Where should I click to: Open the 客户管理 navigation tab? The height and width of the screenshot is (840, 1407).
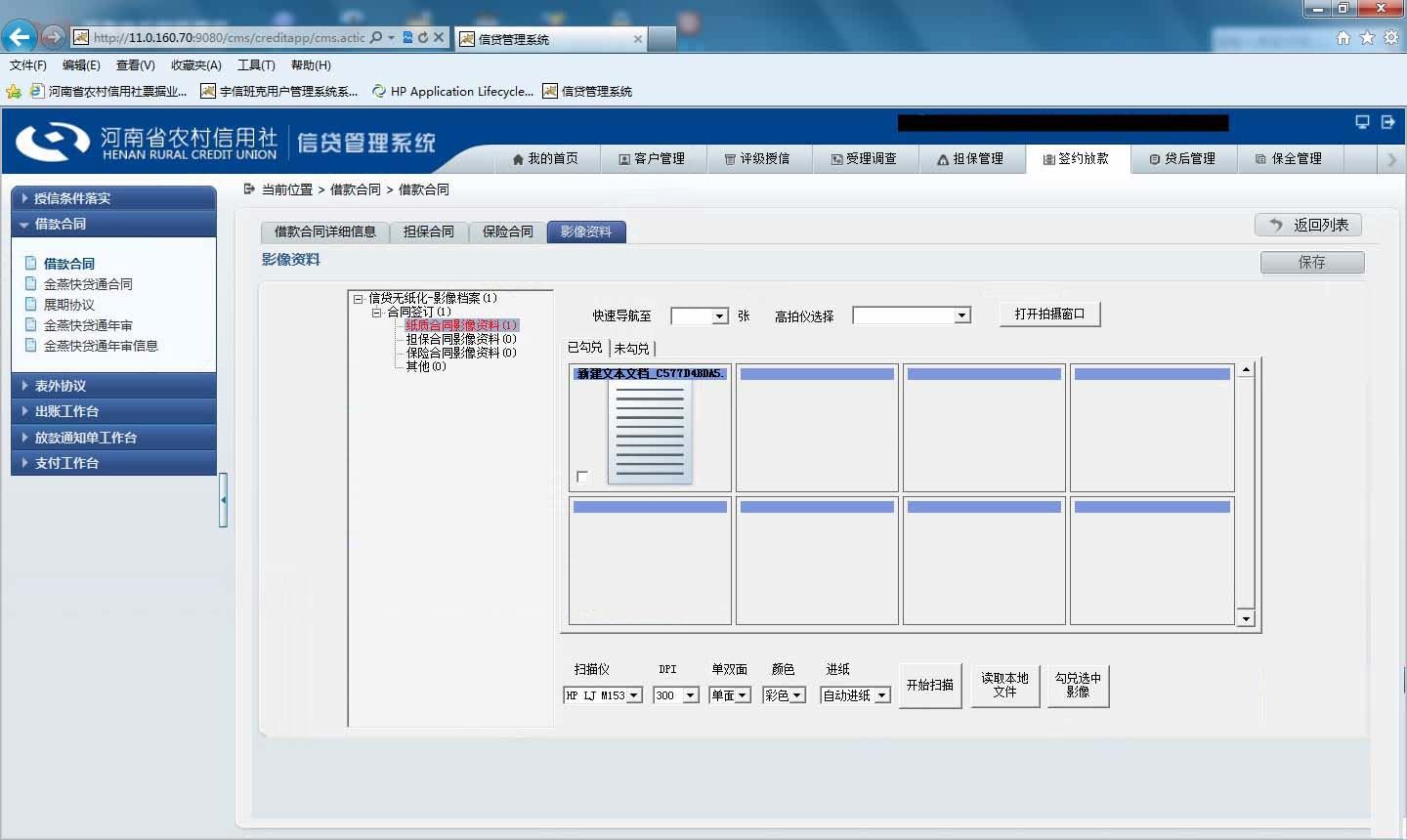tap(652, 158)
